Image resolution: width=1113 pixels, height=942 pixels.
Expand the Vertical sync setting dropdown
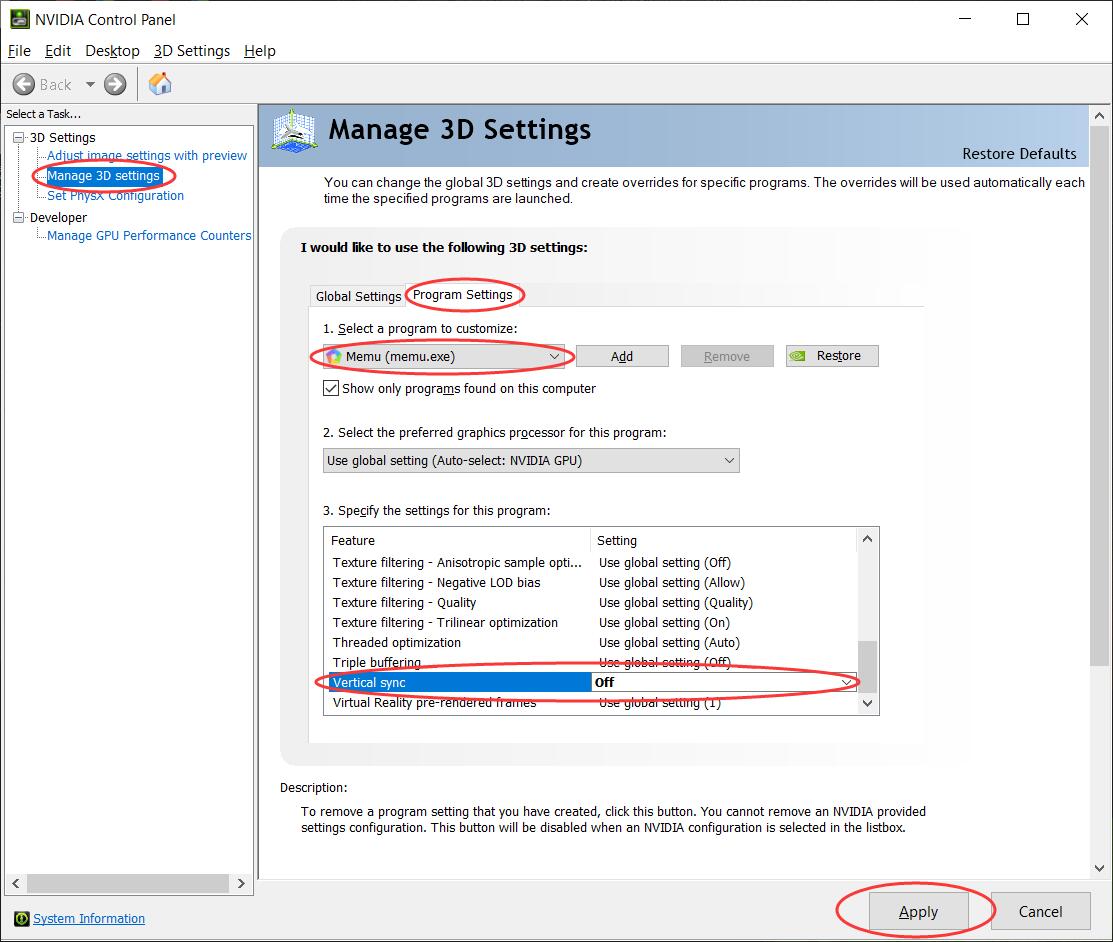(847, 682)
